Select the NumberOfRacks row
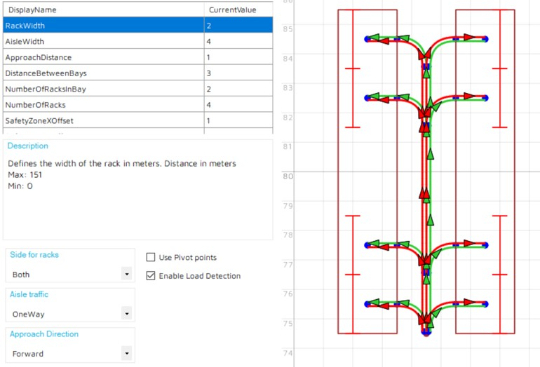Image resolution: width=540 pixels, height=367 pixels. click(x=138, y=105)
